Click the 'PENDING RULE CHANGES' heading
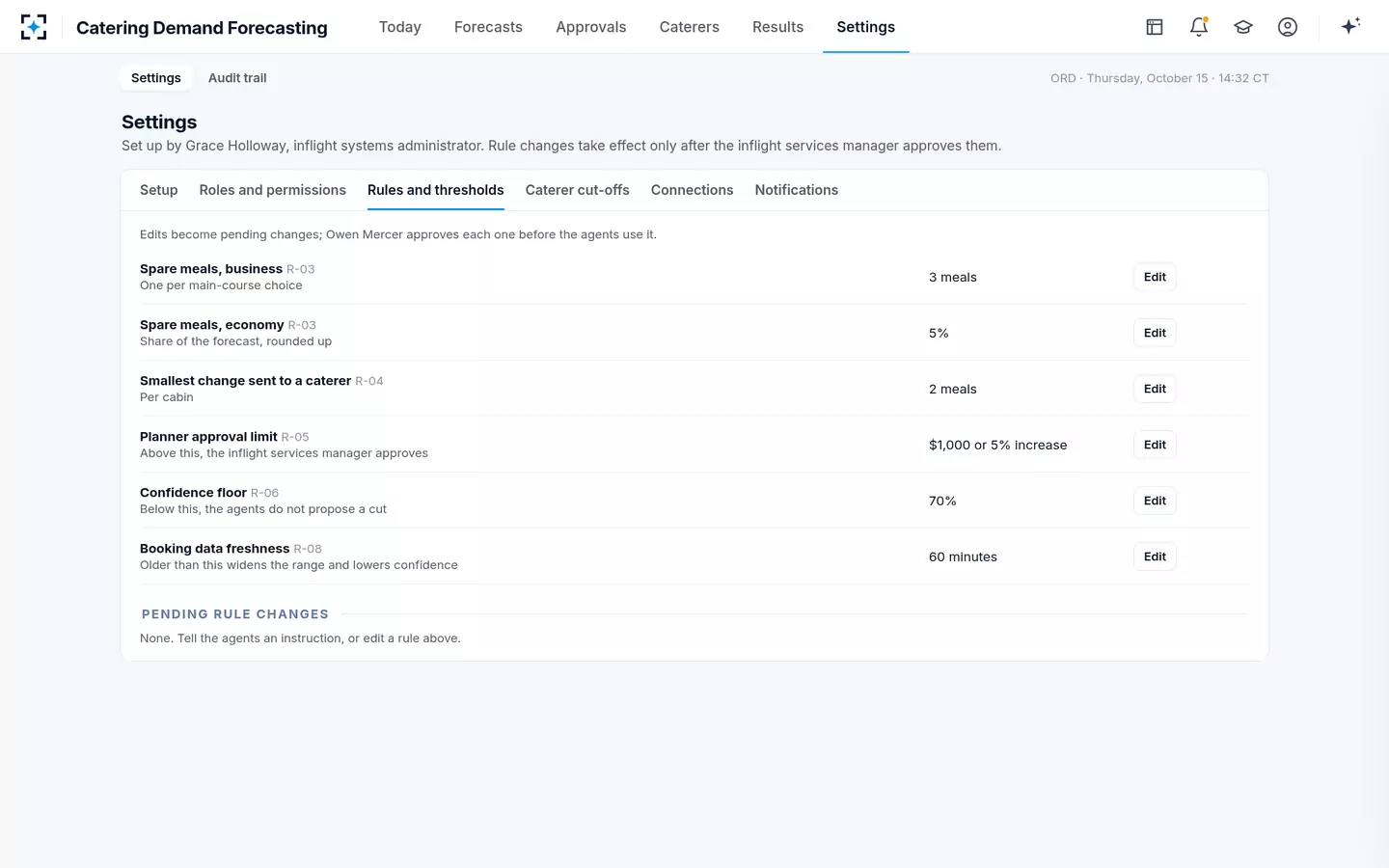Screen dimensions: 1389x868 tap(235, 614)
